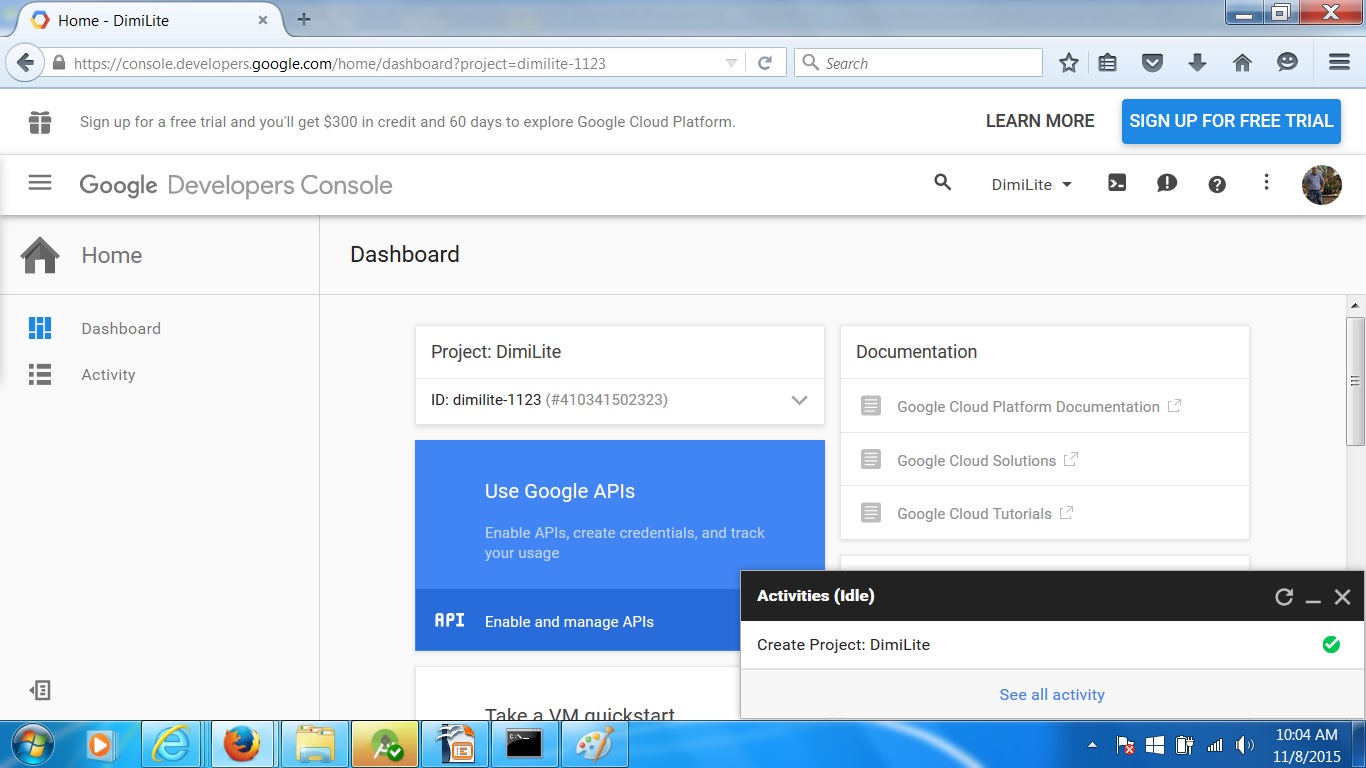Viewport: 1366px width, 768px height.
Task: Click Create Project: DimiLite activity entry
Action: (843, 645)
